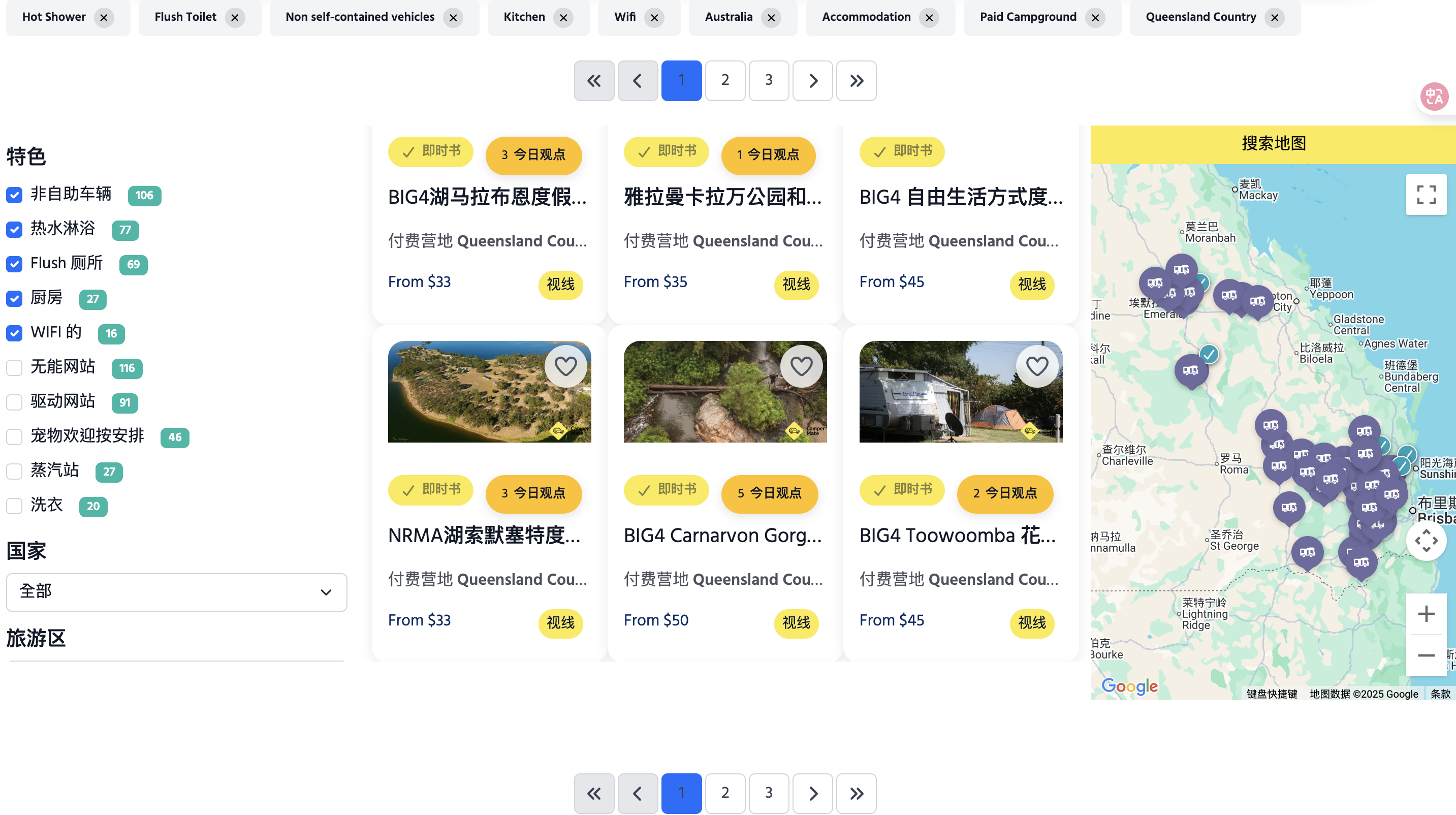Jump to last page in top pagination
Image resolution: width=1456 pixels, height=815 pixels.
857,80
